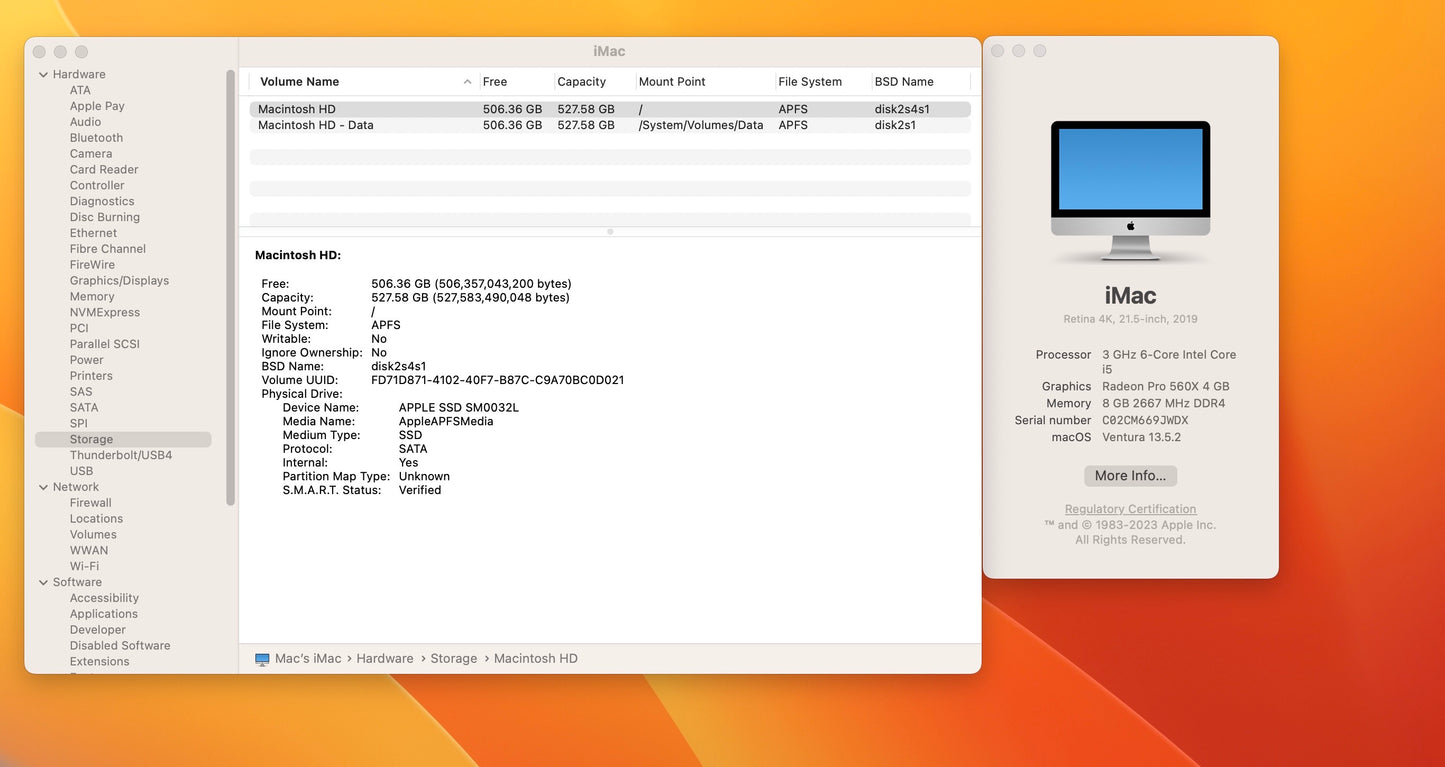Screen dimensions: 1445x767
Task: Select Thunderbolt/USB4 in the sidebar
Action: pyautogui.click(x=120, y=456)
